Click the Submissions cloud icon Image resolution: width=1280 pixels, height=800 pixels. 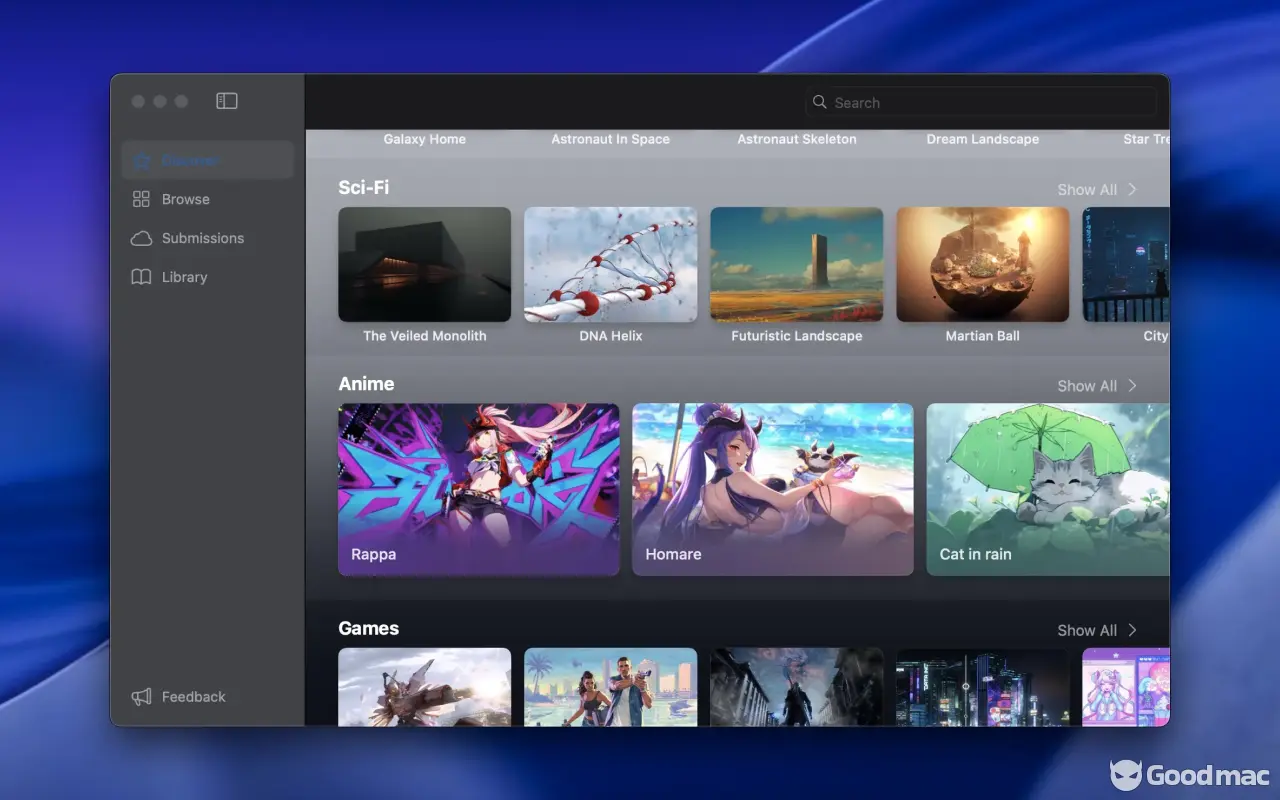(142, 238)
